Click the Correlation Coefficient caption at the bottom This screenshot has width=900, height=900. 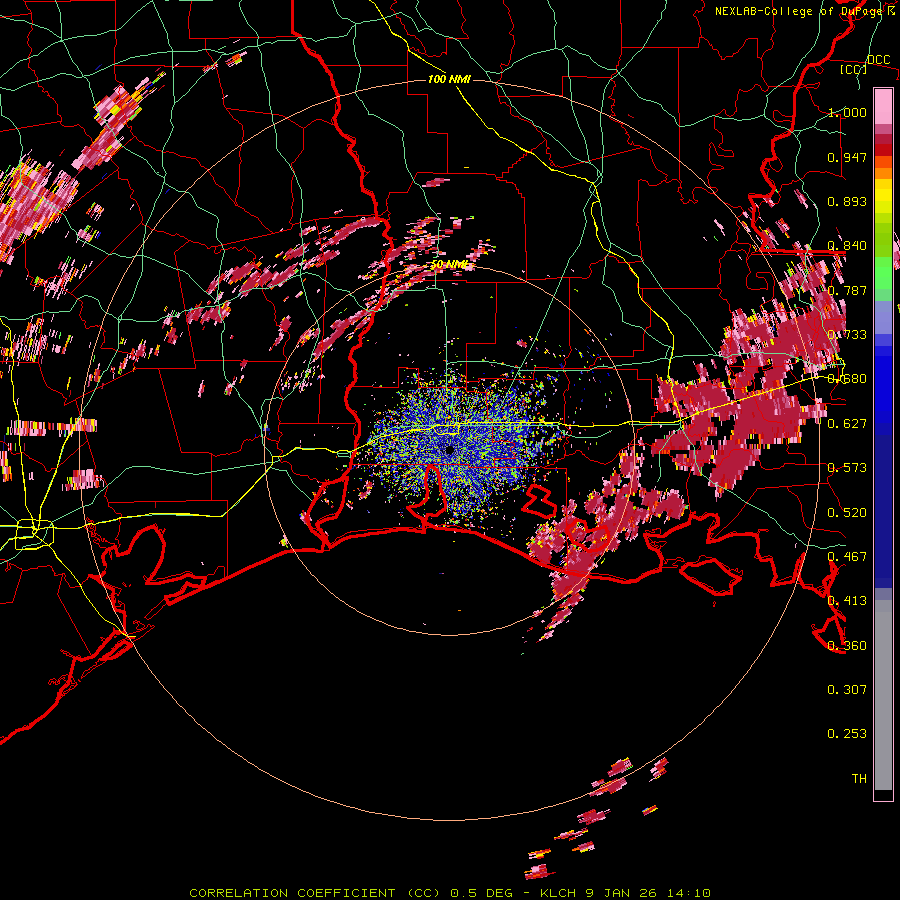450,893
